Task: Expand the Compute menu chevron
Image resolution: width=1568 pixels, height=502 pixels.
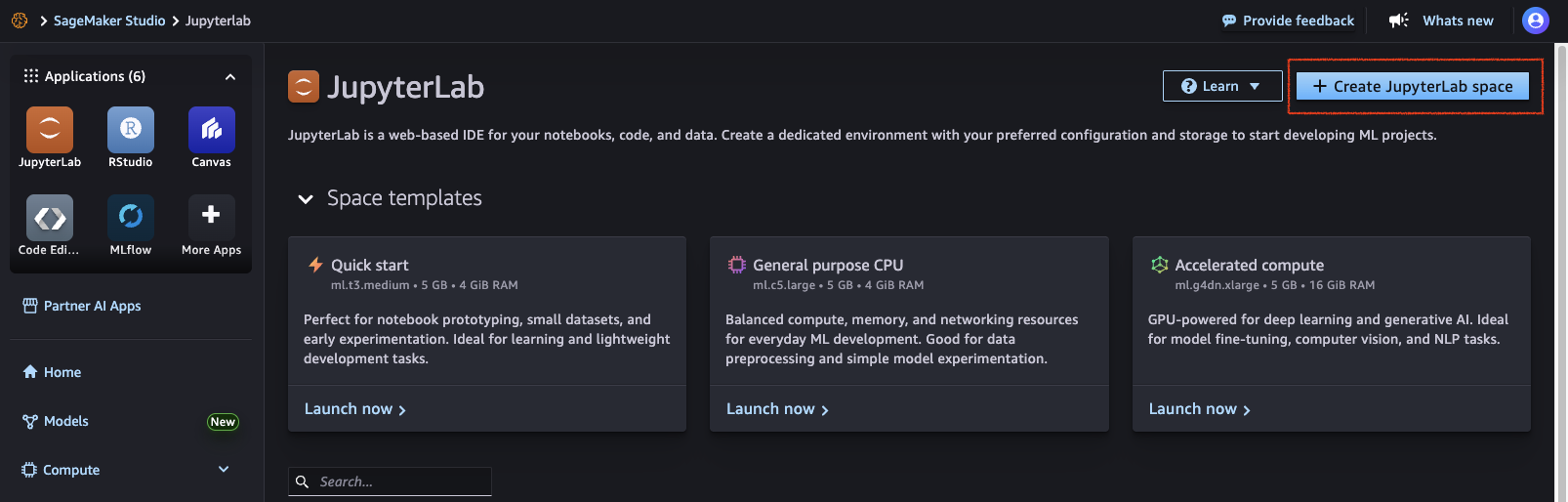Action: pos(224,470)
